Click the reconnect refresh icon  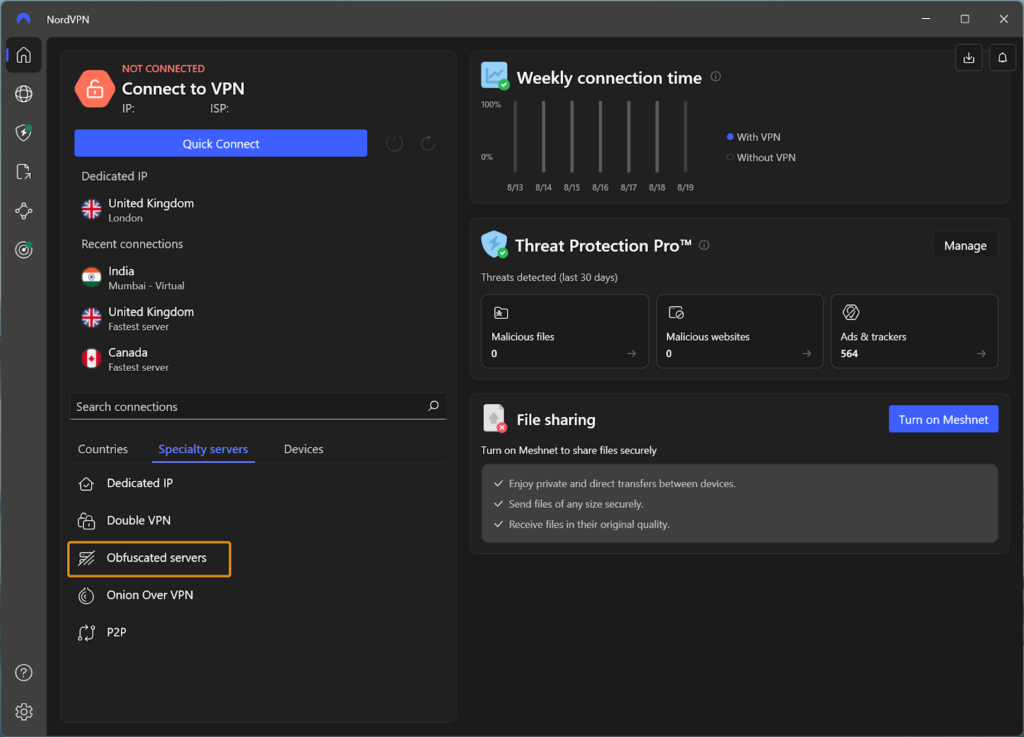coord(428,143)
